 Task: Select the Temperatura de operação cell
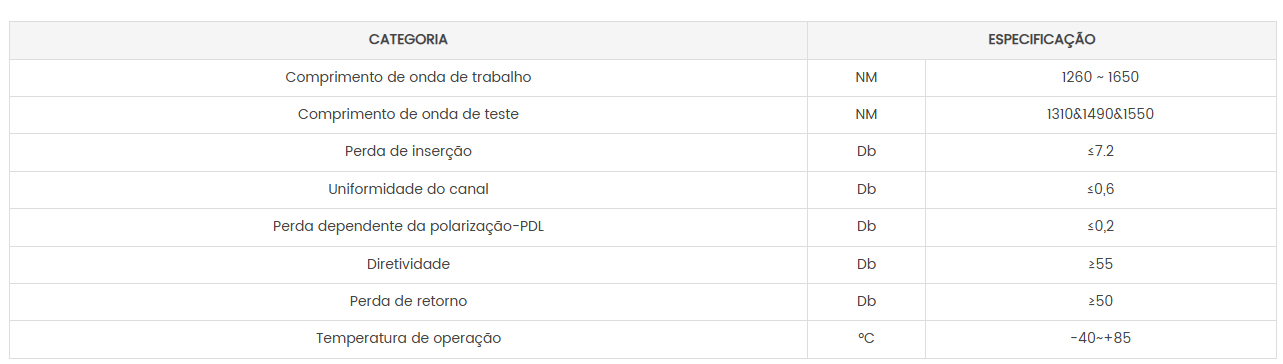[408, 339]
